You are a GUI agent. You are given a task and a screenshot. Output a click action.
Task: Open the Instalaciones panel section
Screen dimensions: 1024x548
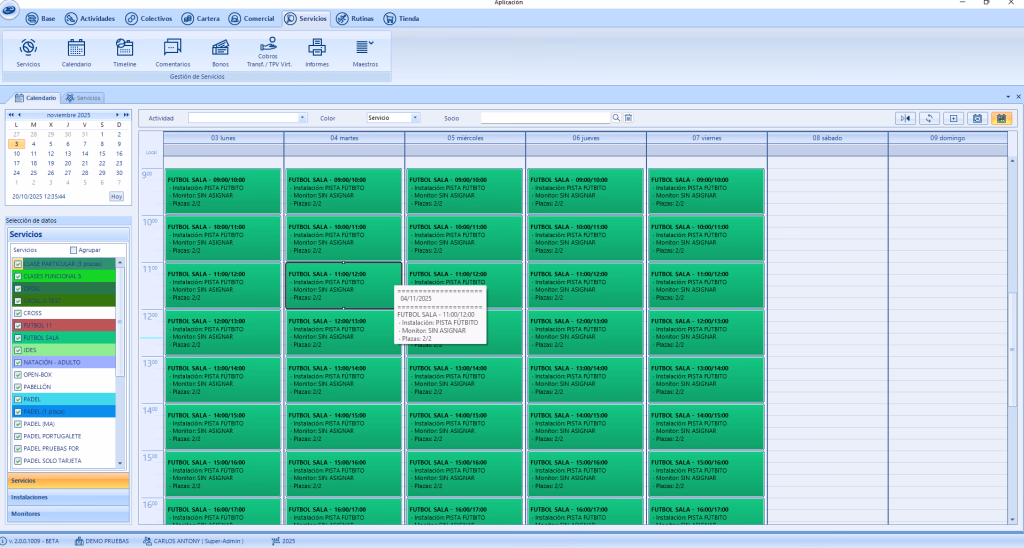pos(66,497)
